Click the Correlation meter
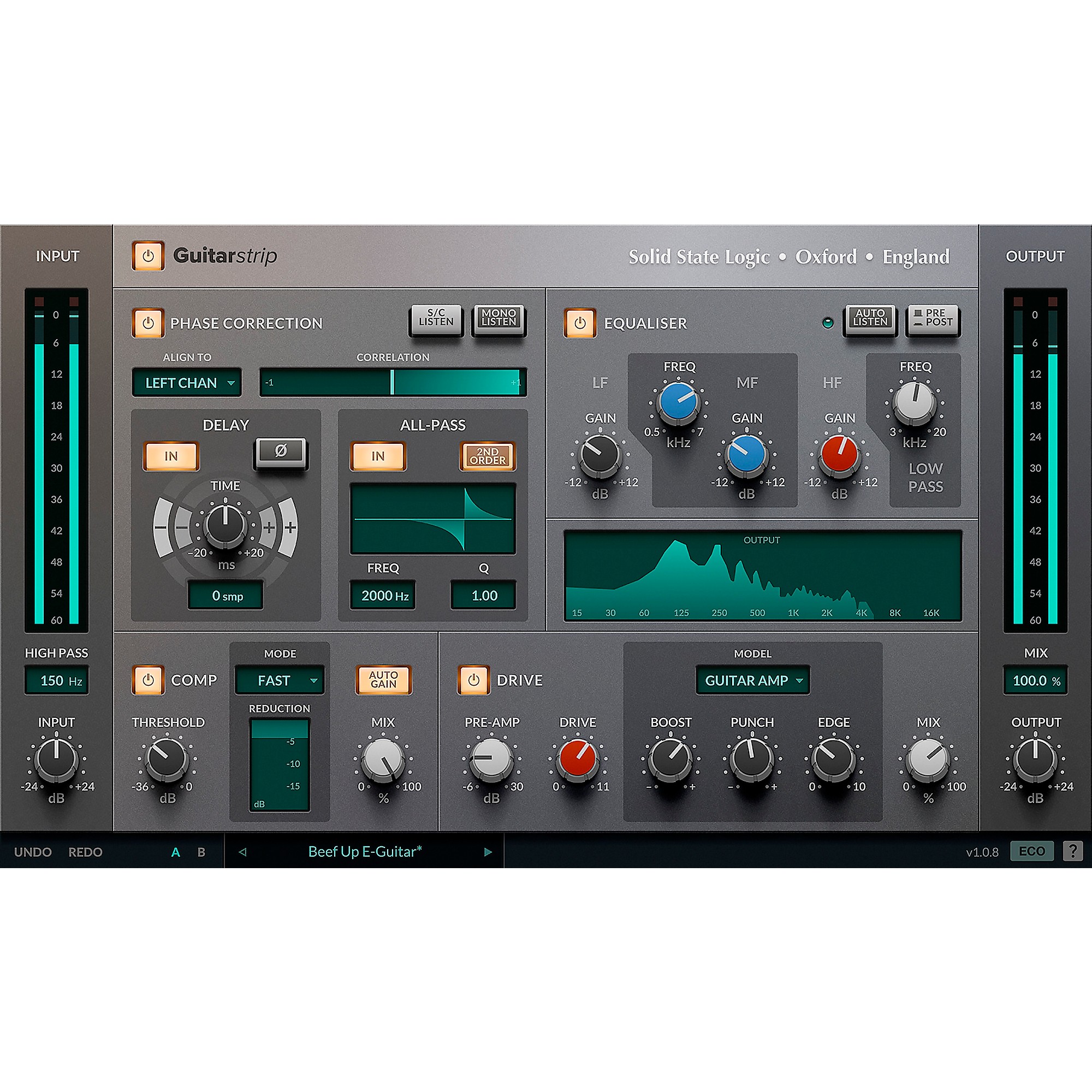 (393, 382)
